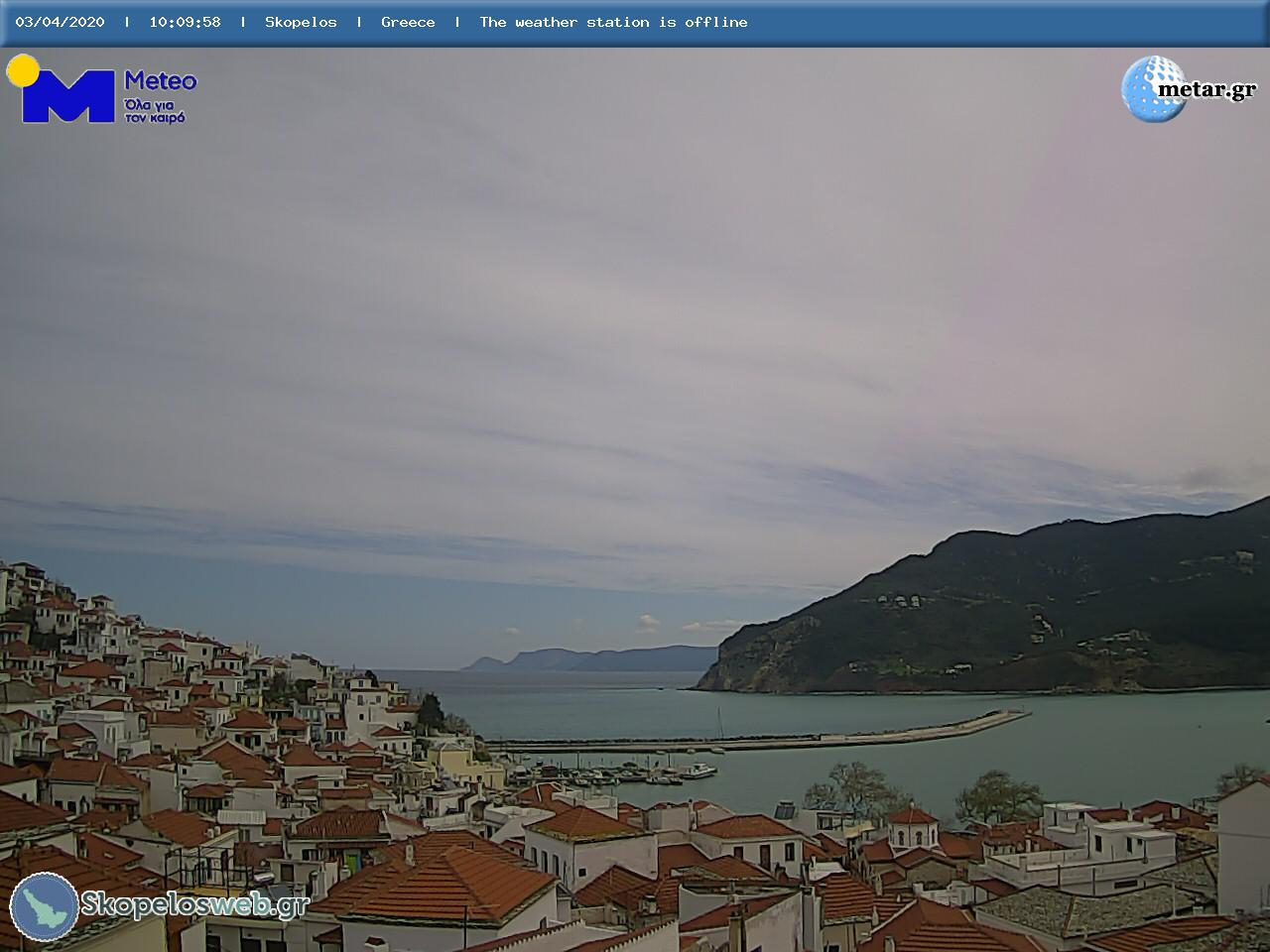1270x952 pixels.
Task: Click the Greek Meteo slogan text
Action: [155, 111]
